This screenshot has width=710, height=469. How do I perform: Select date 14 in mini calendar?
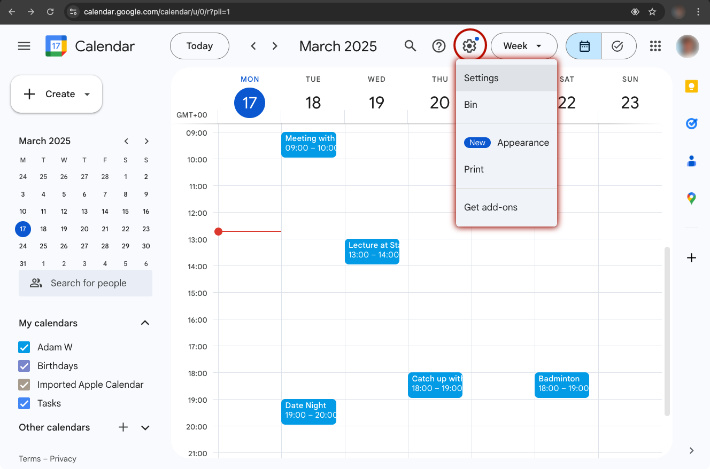105,211
